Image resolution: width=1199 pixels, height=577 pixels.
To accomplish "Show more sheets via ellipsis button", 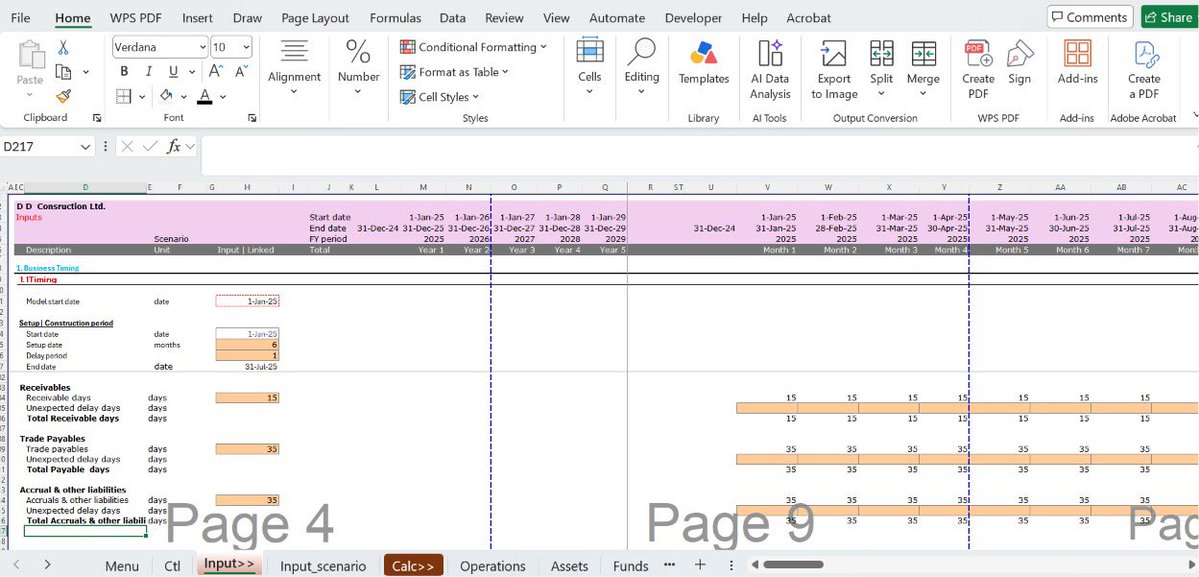I will pyautogui.click(x=670, y=564).
